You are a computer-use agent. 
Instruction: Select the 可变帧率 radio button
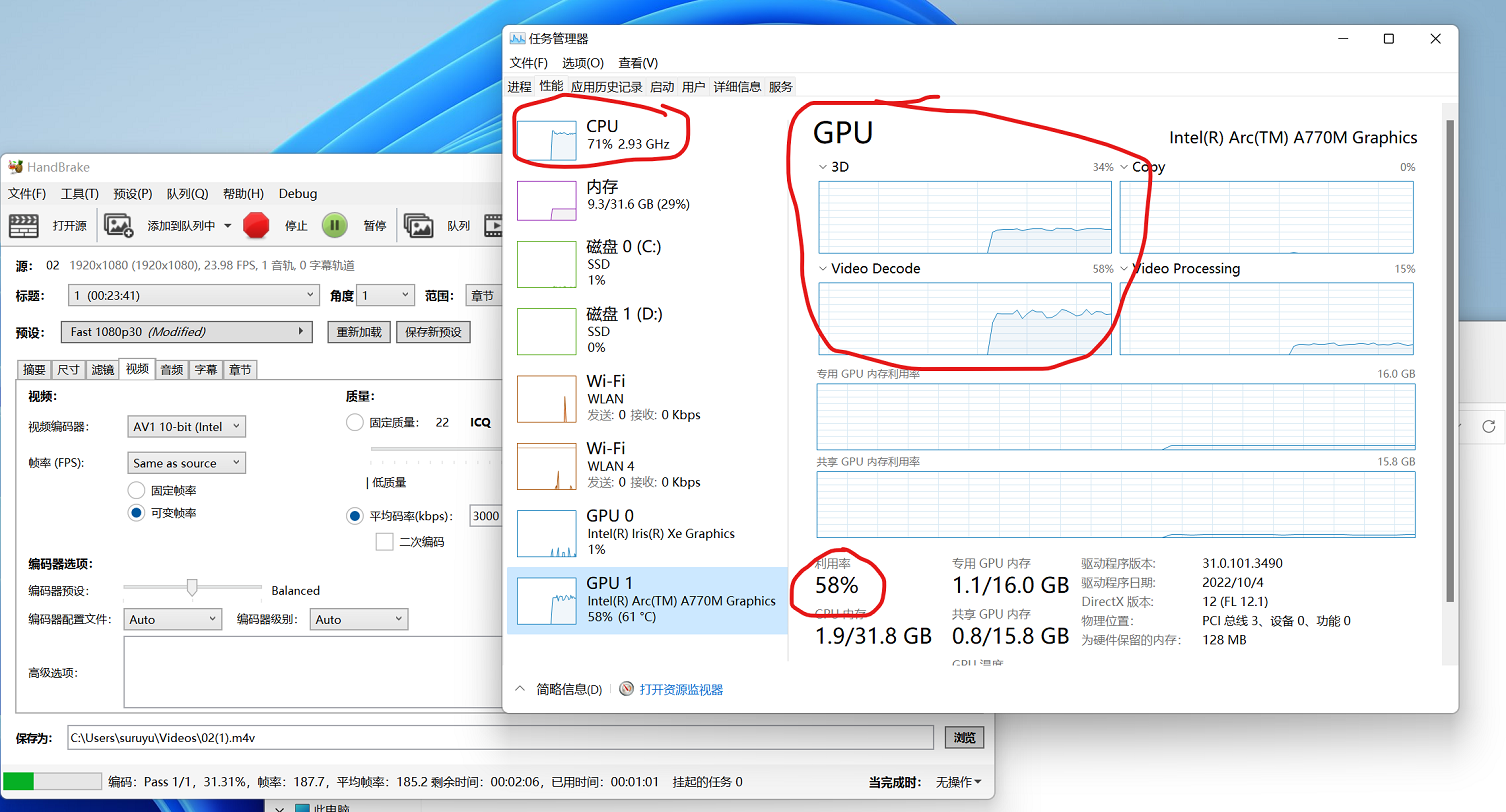(x=137, y=513)
